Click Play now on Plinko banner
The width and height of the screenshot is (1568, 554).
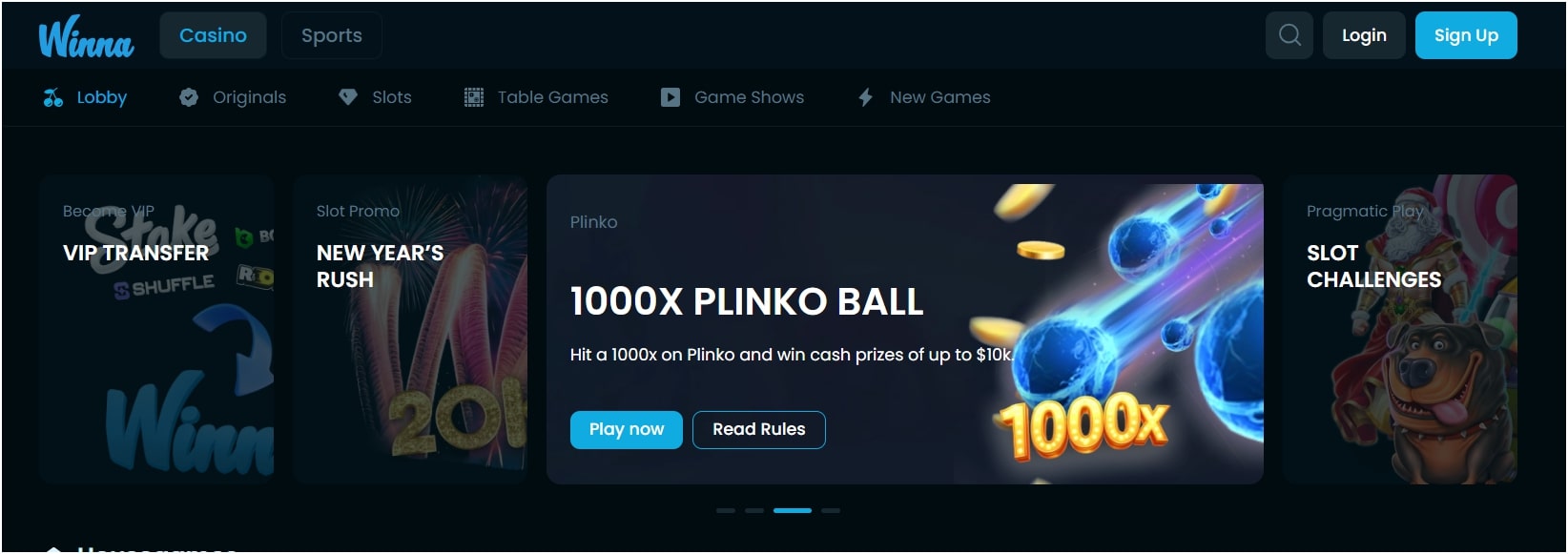point(627,430)
